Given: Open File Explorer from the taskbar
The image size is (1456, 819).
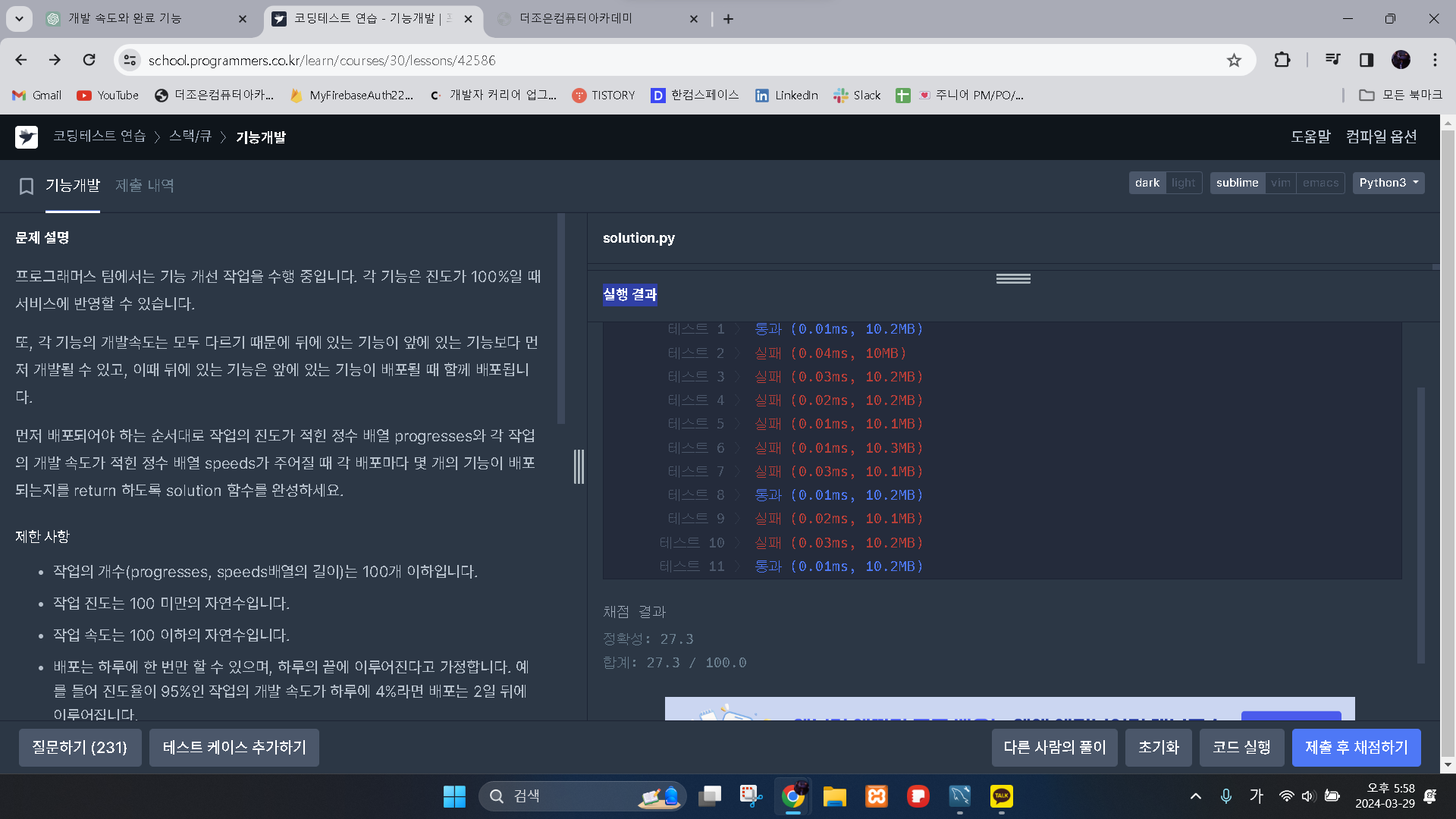Looking at the screenshot, I should click(834, 796).
